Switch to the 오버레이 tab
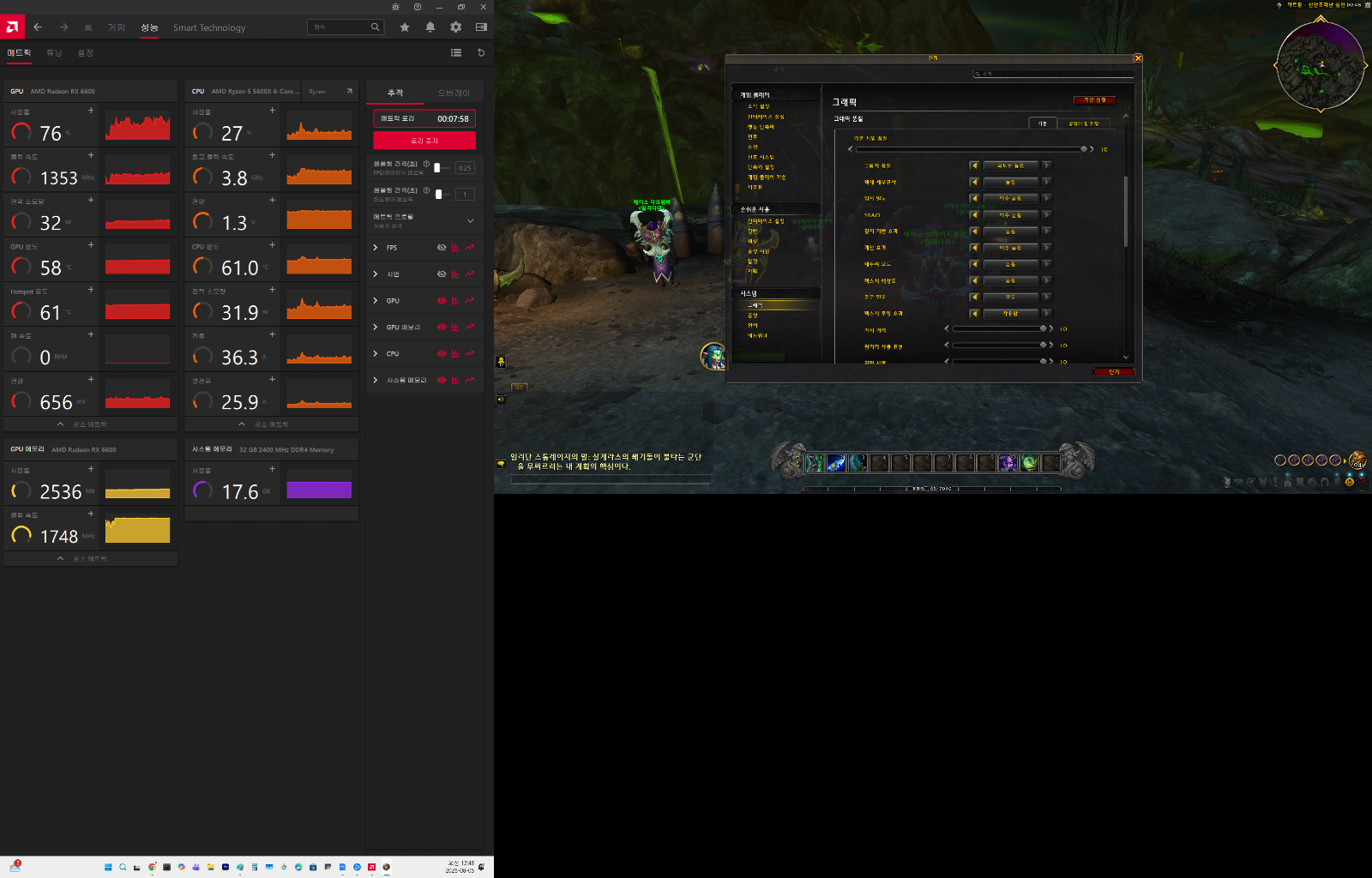Screen dimensions: 1372x878 tap(454, 93)
